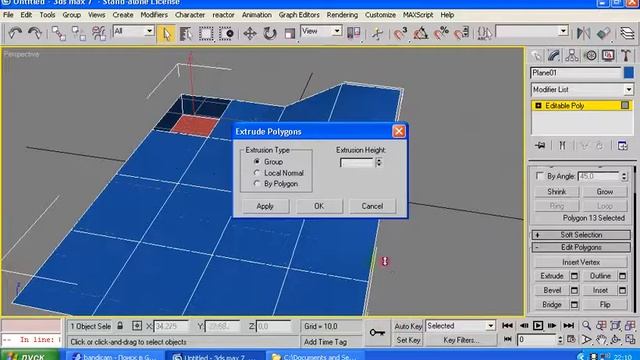Screen dimensions: 640x360
Task: Open Bevel settings box beside Bevel
Action: tap(574, 291)
